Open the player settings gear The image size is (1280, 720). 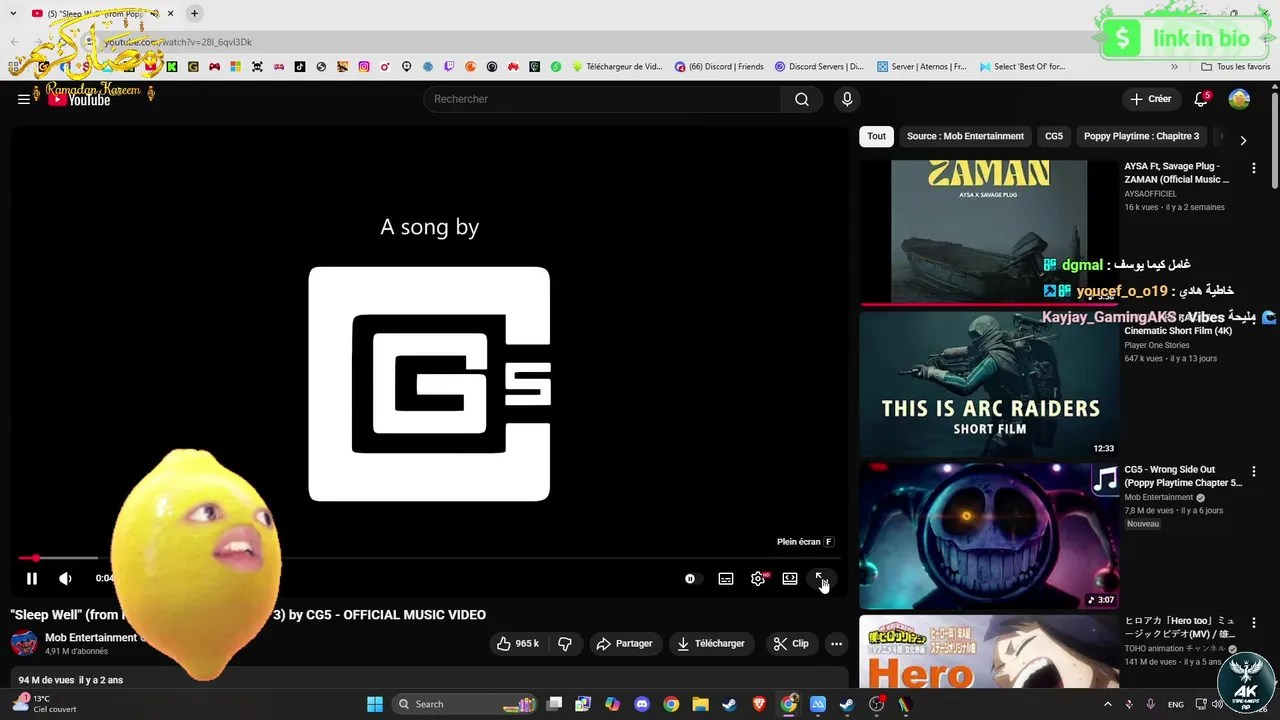[758, 579]
